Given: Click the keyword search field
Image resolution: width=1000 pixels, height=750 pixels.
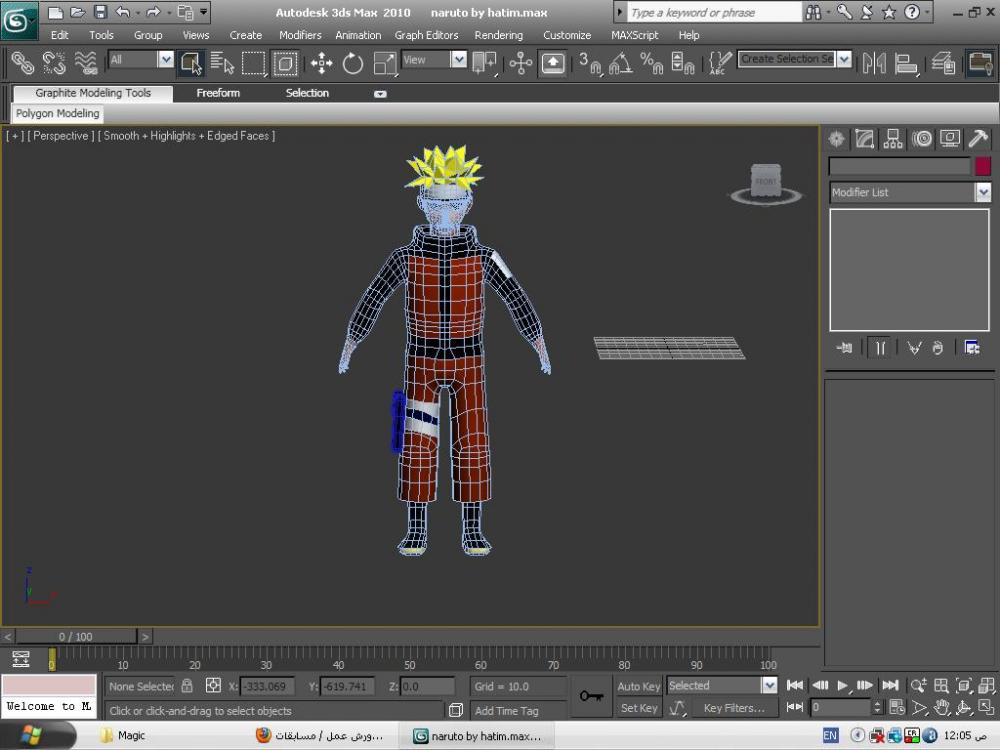Looking at the screenshot, I should click(x=714, y=12).
